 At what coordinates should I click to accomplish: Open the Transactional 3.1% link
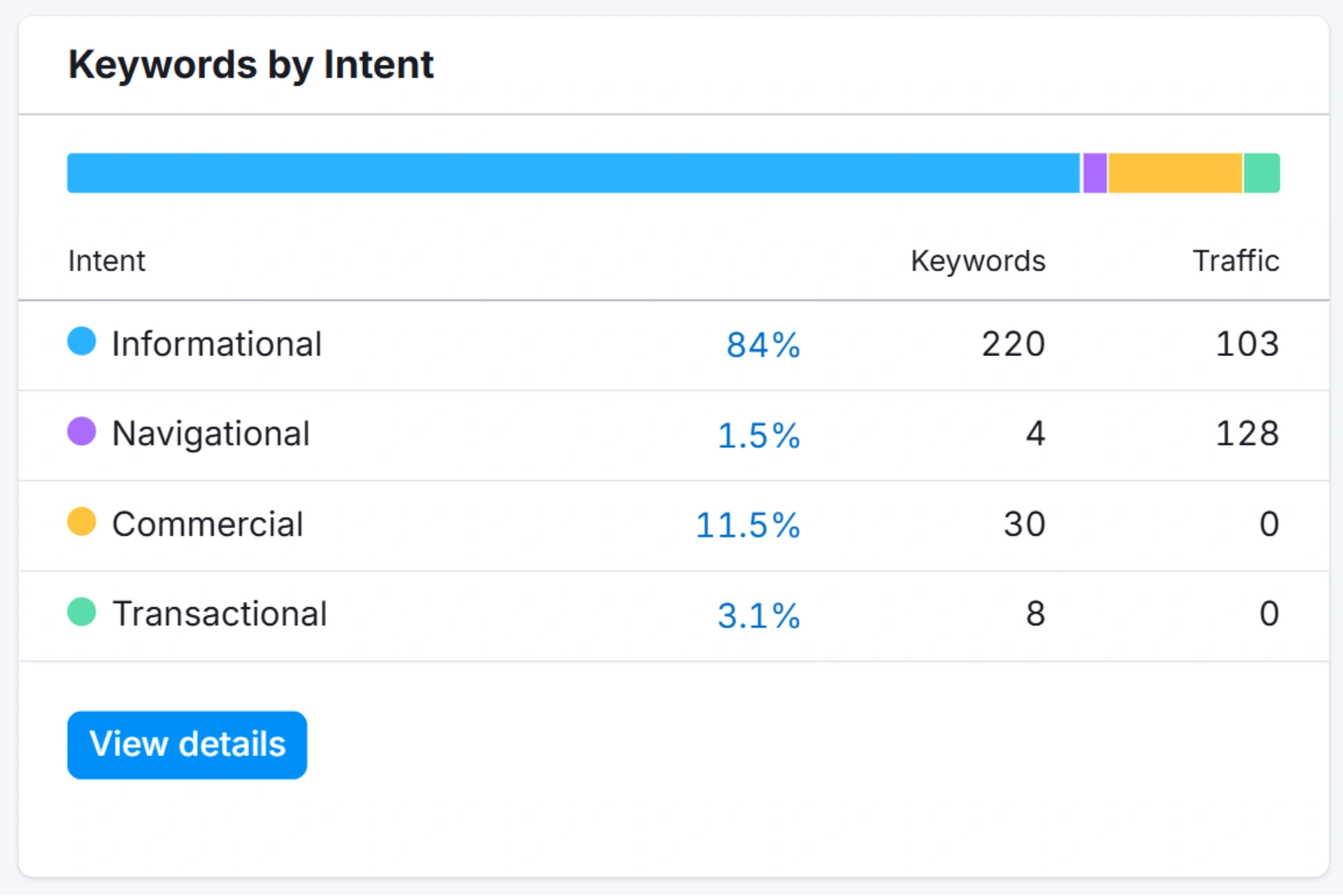point(758,615)
